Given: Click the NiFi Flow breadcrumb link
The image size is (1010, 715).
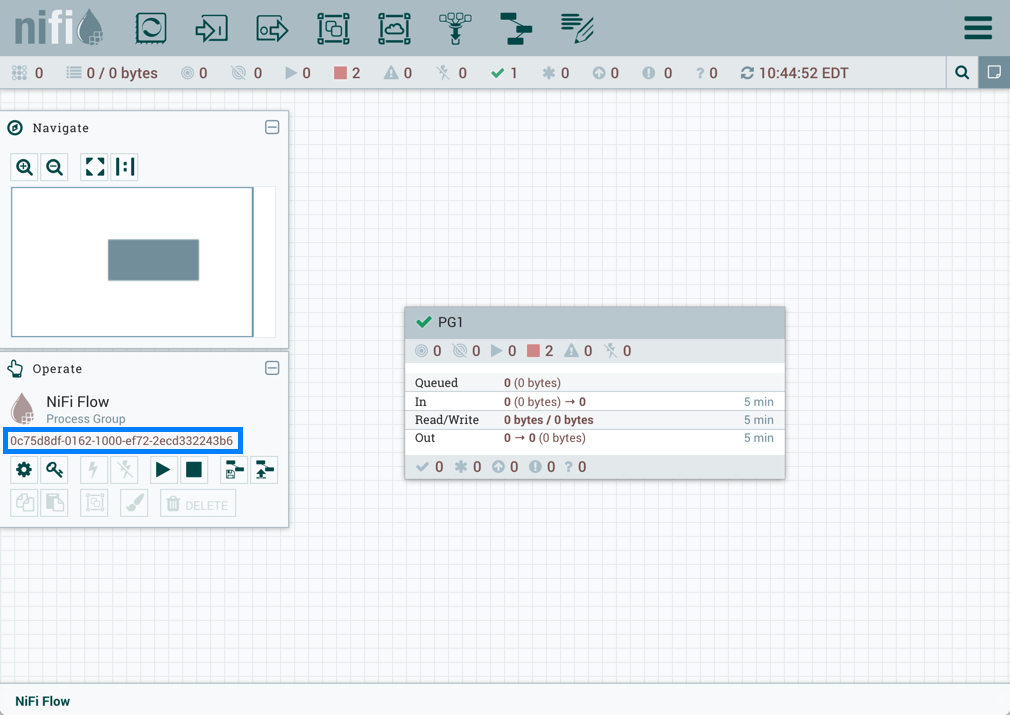Looking at the screenshot, I should coord(42,701).
